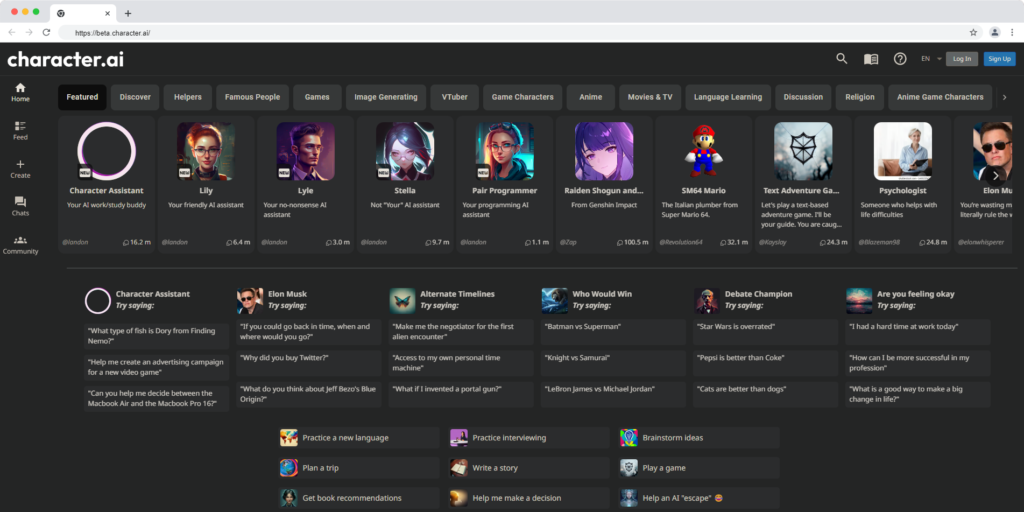Click the Brainstorm ideas icon
This screenshot has width=1024, height=512.
coord(628,438)
